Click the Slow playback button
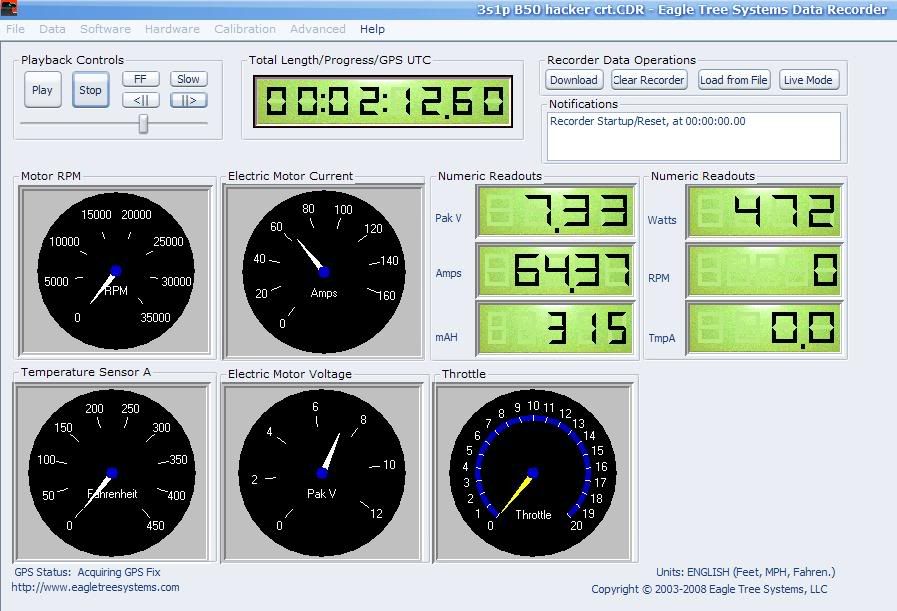897x611 pixels. 188,79
